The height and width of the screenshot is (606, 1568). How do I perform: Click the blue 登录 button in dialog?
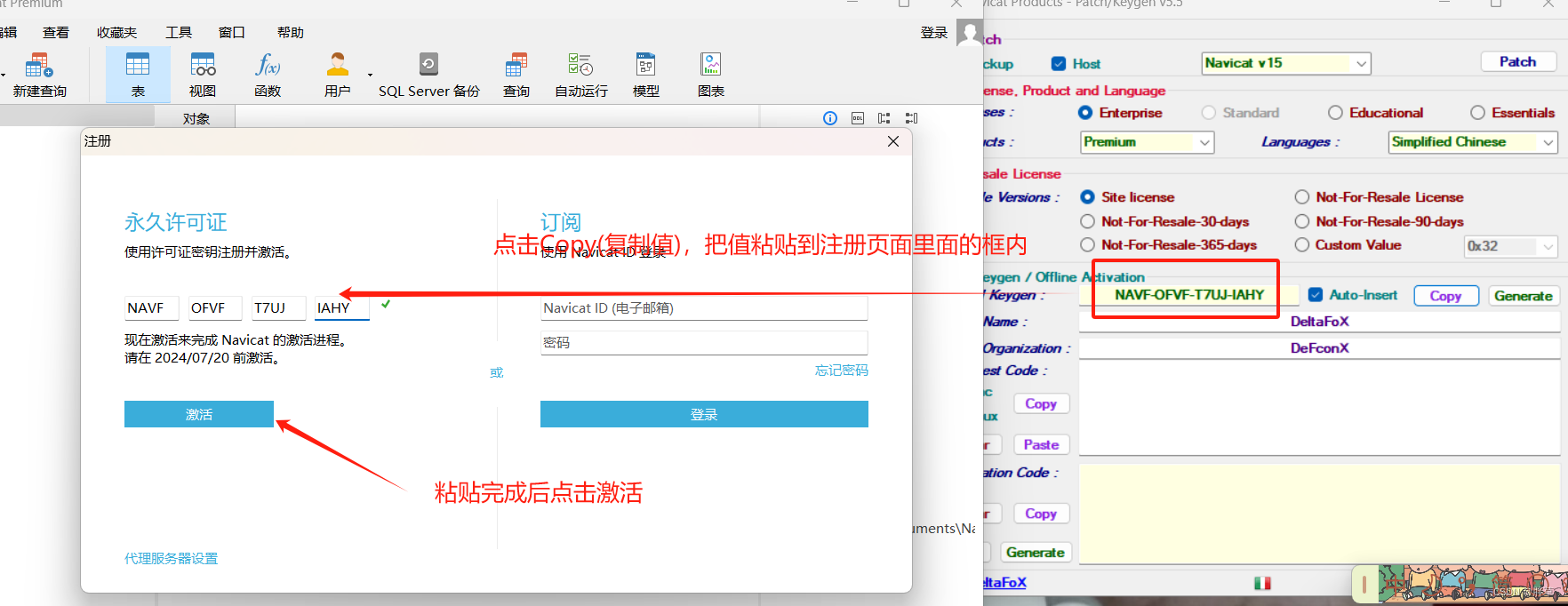click(704, 414)
